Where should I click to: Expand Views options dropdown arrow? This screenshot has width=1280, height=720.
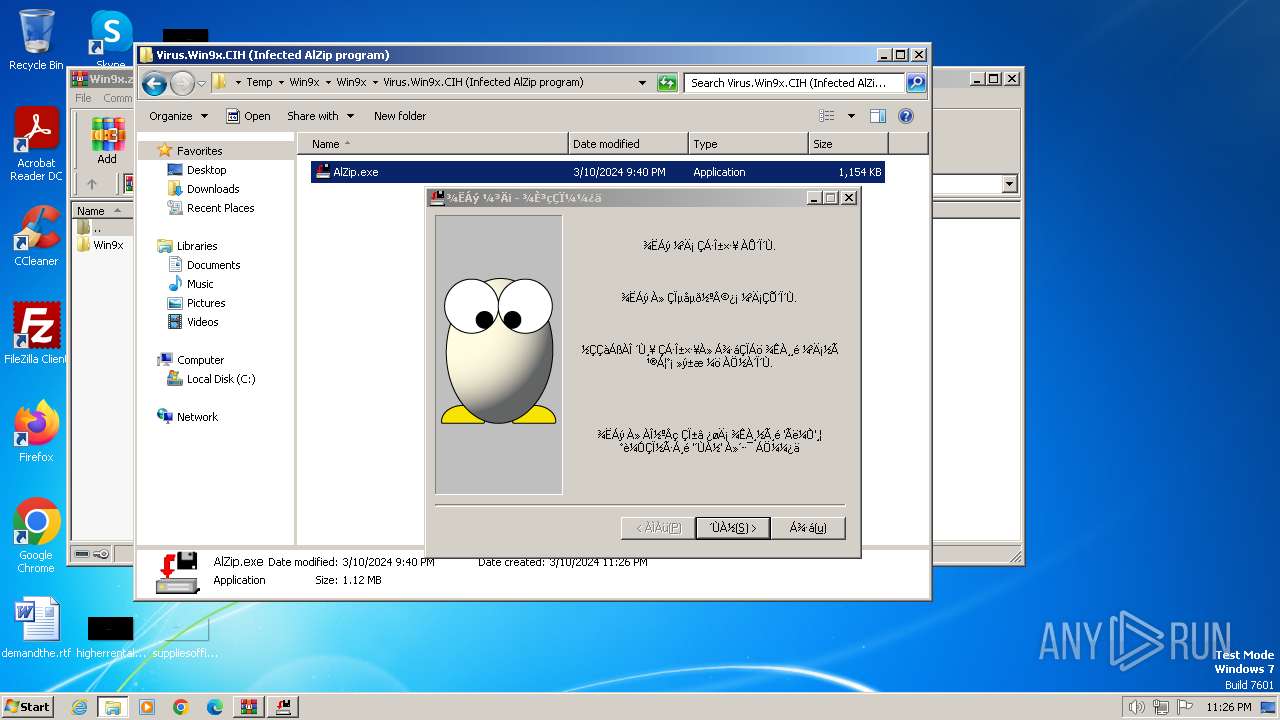(x=851, y=116)
